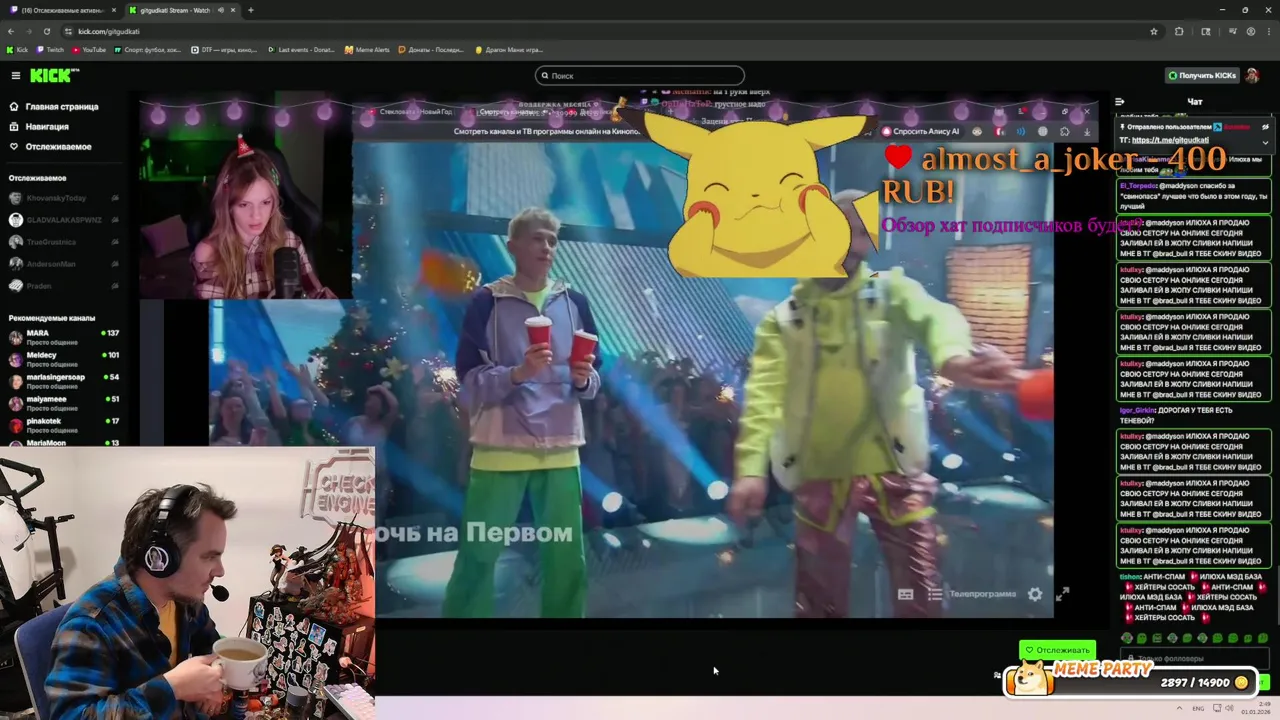Image resolution: width=1280 pixels, height=720 pixels.
Task: Click the Спросить Алису AI button in stream
Action: [920, 131]
